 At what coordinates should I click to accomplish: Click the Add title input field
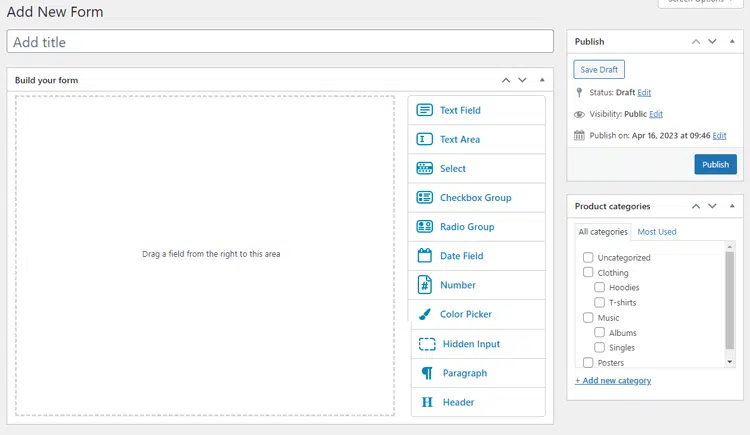click(280, 42)
